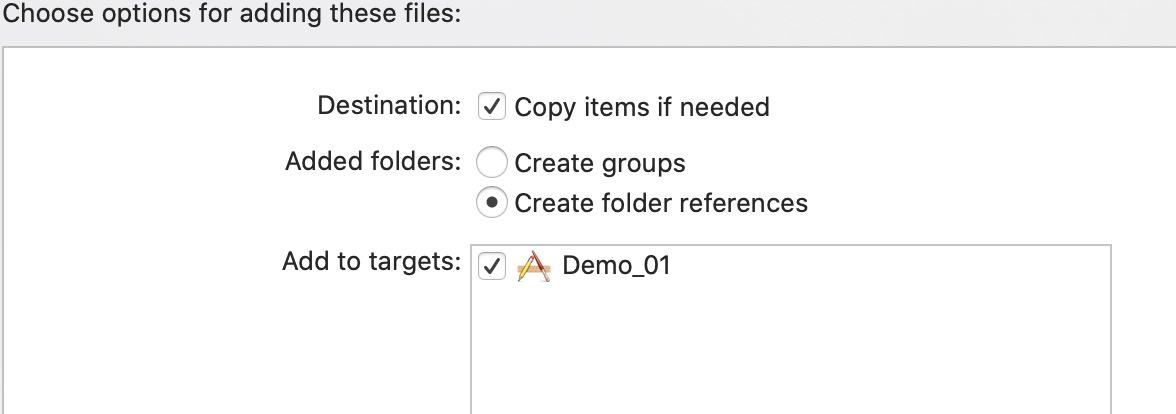Viewport: 1176px width, 414px height.
Task: Click the Added folders label
Action: coord(374,161)
